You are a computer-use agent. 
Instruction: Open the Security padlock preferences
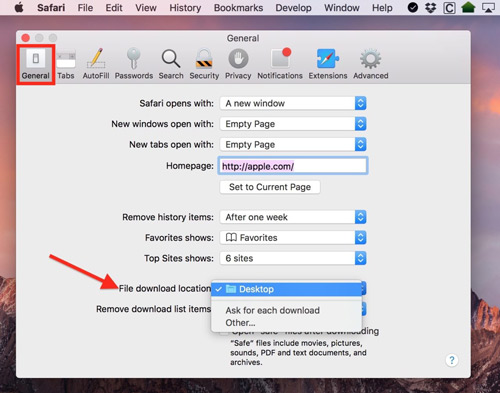[204, 64]
